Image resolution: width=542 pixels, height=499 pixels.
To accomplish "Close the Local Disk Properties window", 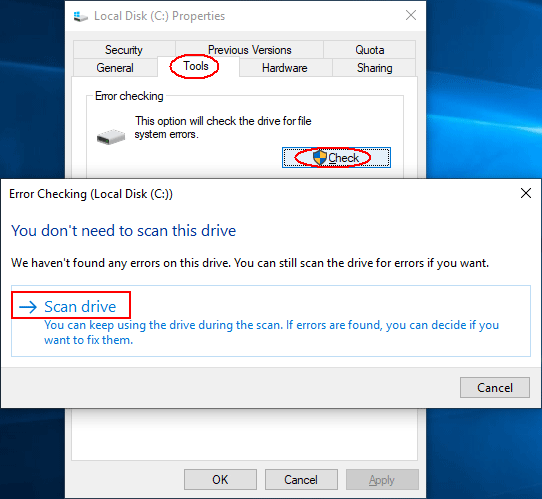I will coord(411,15).
